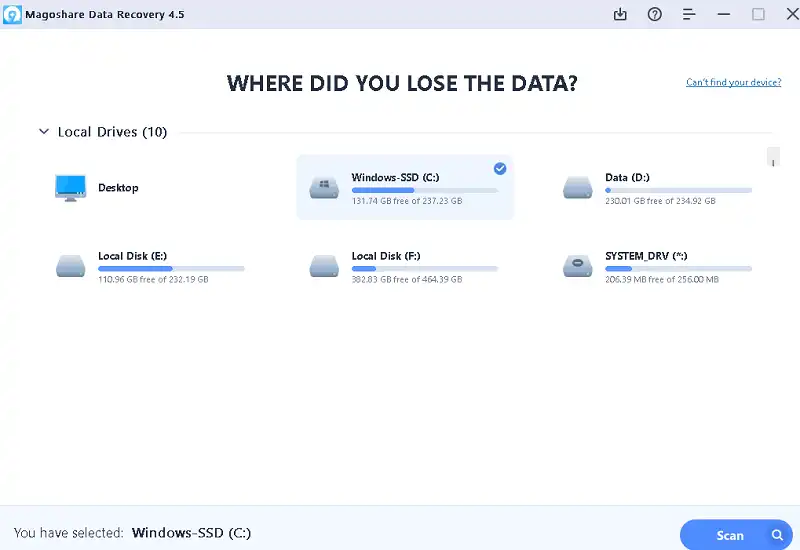Open the help question mark icon
The width and height of the screenshot is (800, 550).
point(655,14)
